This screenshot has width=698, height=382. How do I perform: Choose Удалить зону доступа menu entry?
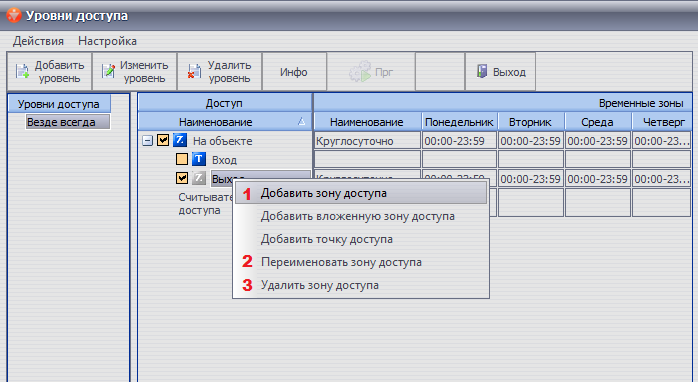click(361, 285)
